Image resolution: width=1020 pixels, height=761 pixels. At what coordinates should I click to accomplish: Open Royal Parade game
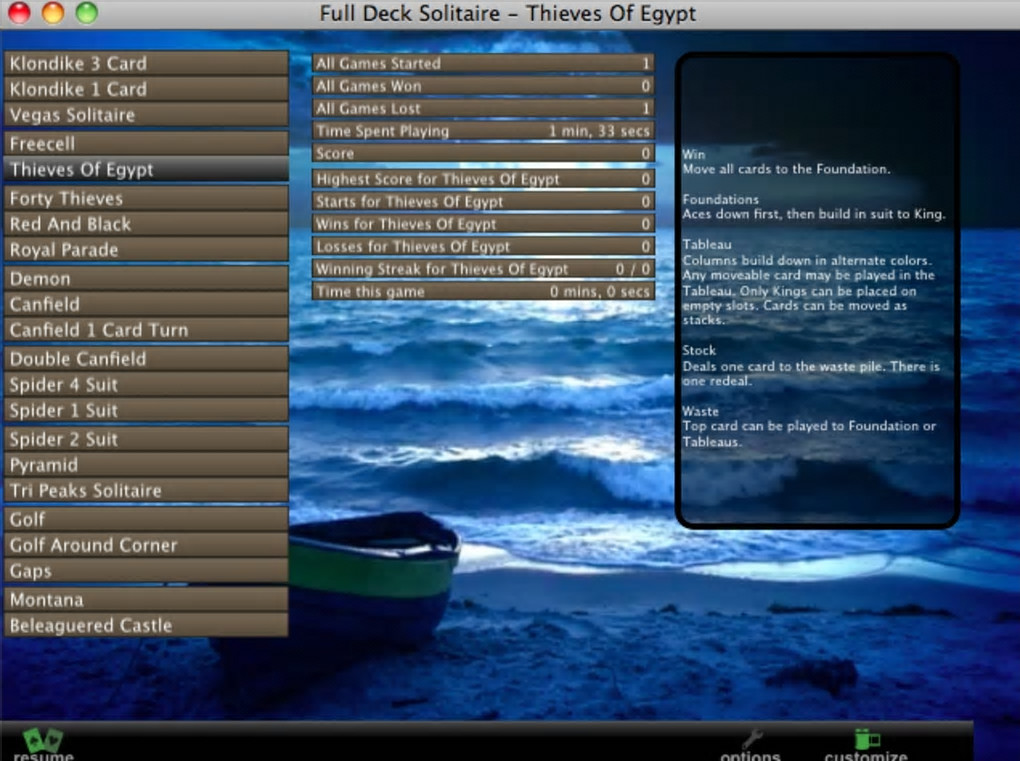(x=146, y=250)
